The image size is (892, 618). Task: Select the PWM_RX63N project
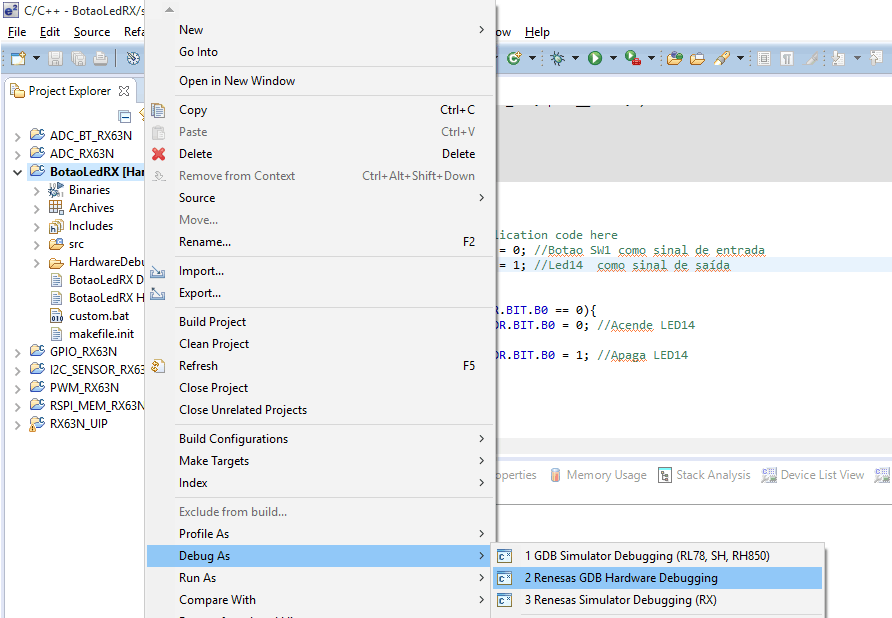(84, 388)
